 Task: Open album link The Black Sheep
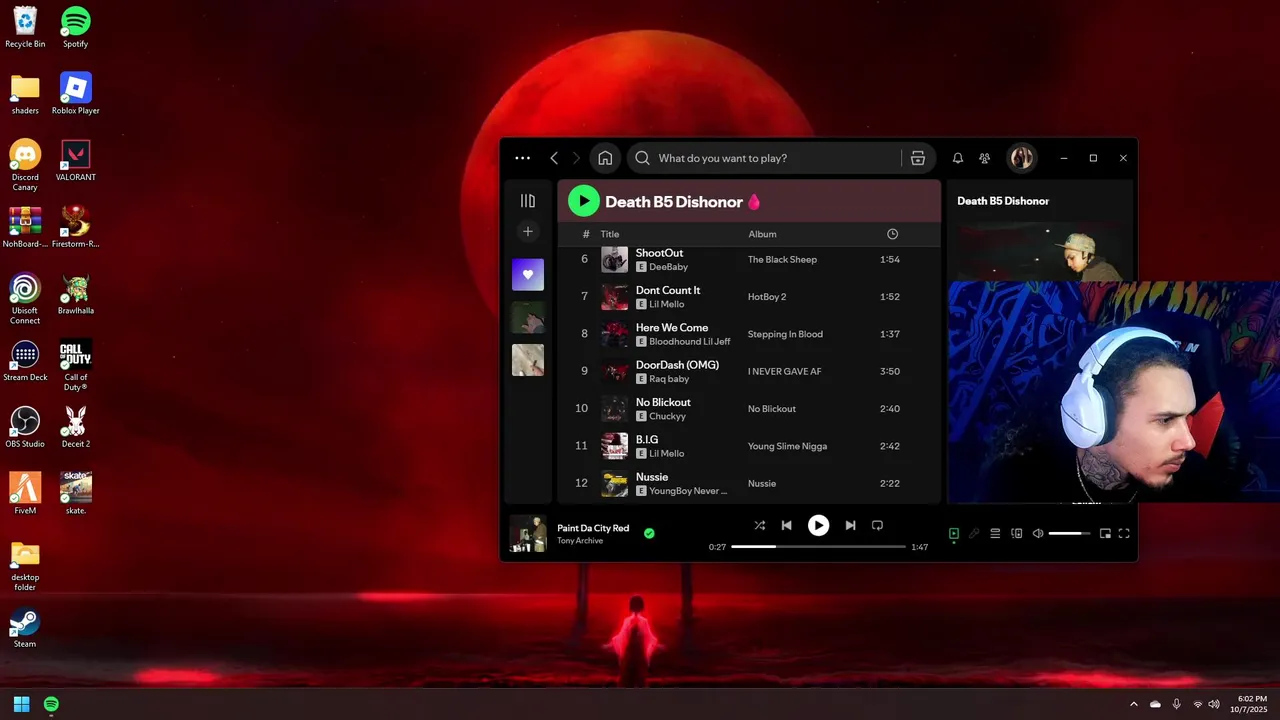[x=782, y=260]
